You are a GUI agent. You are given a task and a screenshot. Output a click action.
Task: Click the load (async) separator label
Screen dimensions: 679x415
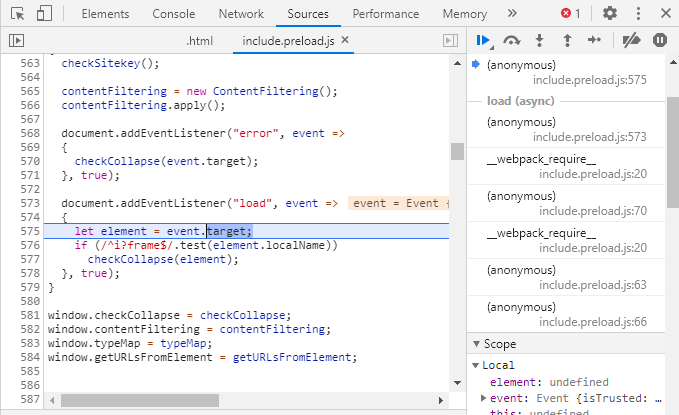(x=521, y=101)
